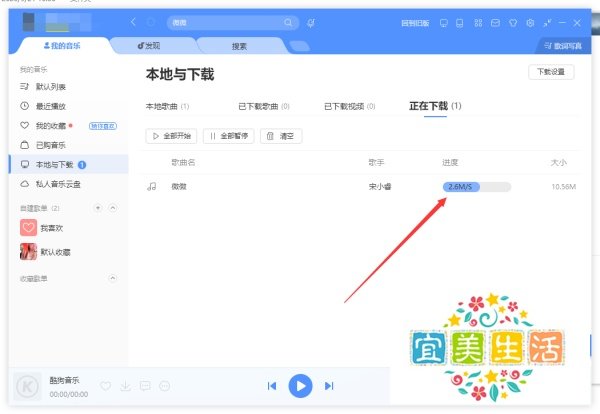Open the settings gear icon
The height and width of the screenshot is (414, 600).
[530, 23]
